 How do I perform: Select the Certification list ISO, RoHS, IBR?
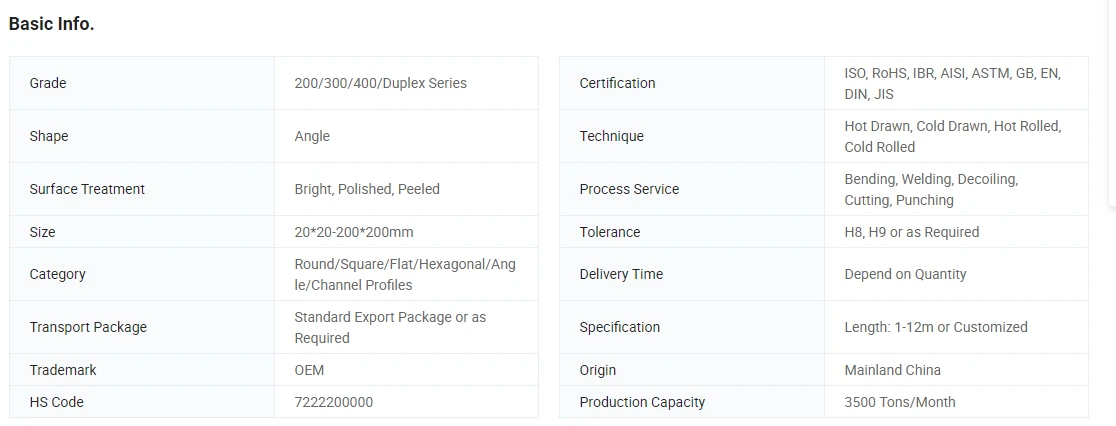952,83
